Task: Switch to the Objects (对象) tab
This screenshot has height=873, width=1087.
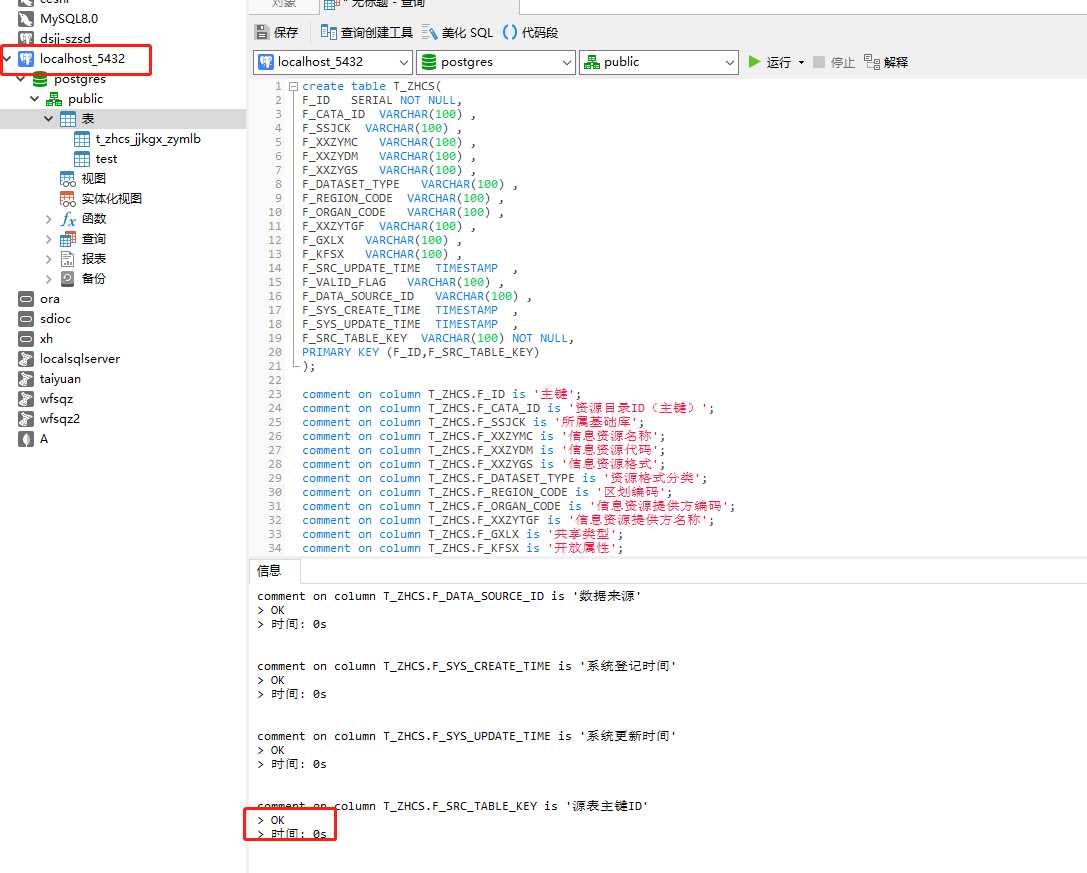Action: click(284, 5)
